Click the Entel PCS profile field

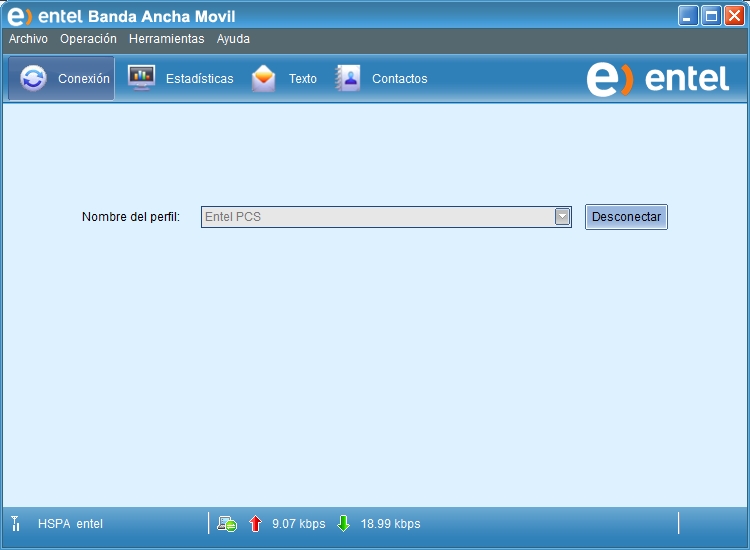coord(386,217)
